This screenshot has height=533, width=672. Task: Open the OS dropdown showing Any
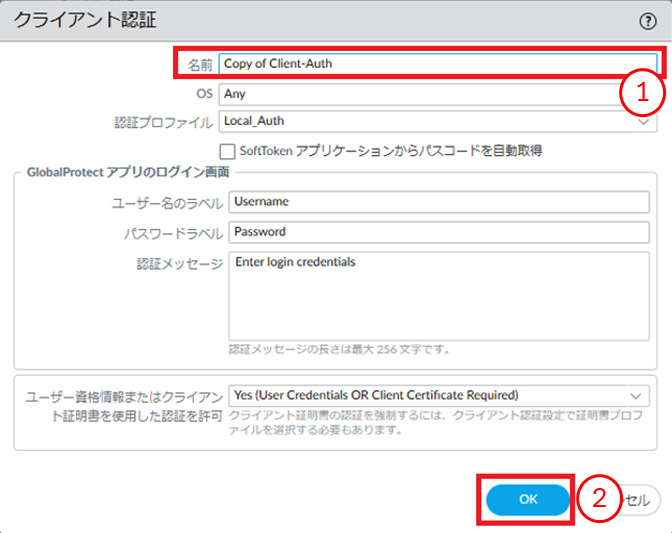click(438, 94)
